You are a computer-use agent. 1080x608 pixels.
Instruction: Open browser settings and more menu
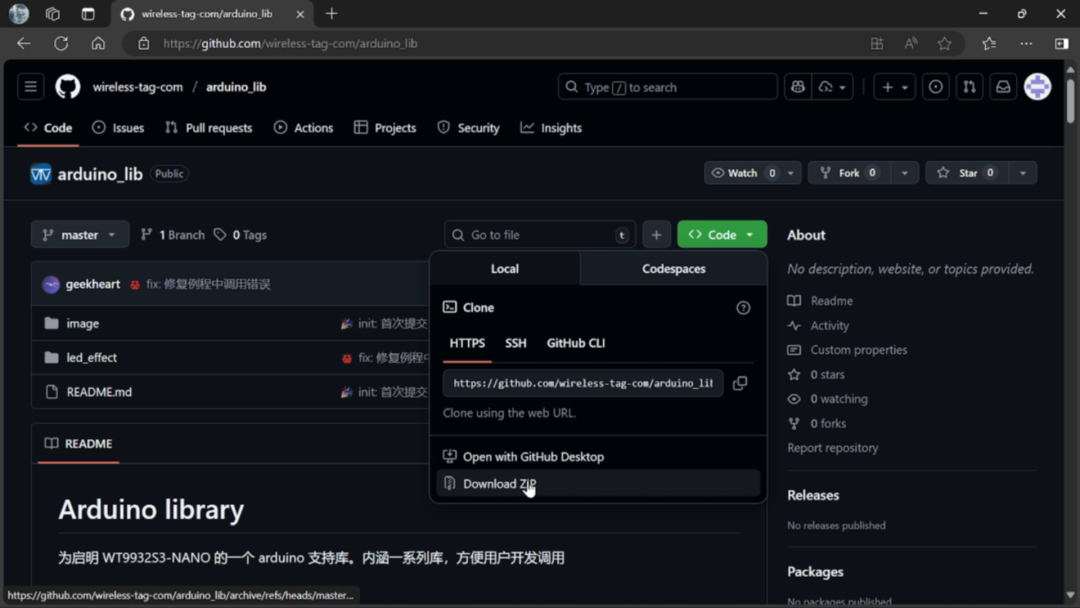click(1026, 43)
